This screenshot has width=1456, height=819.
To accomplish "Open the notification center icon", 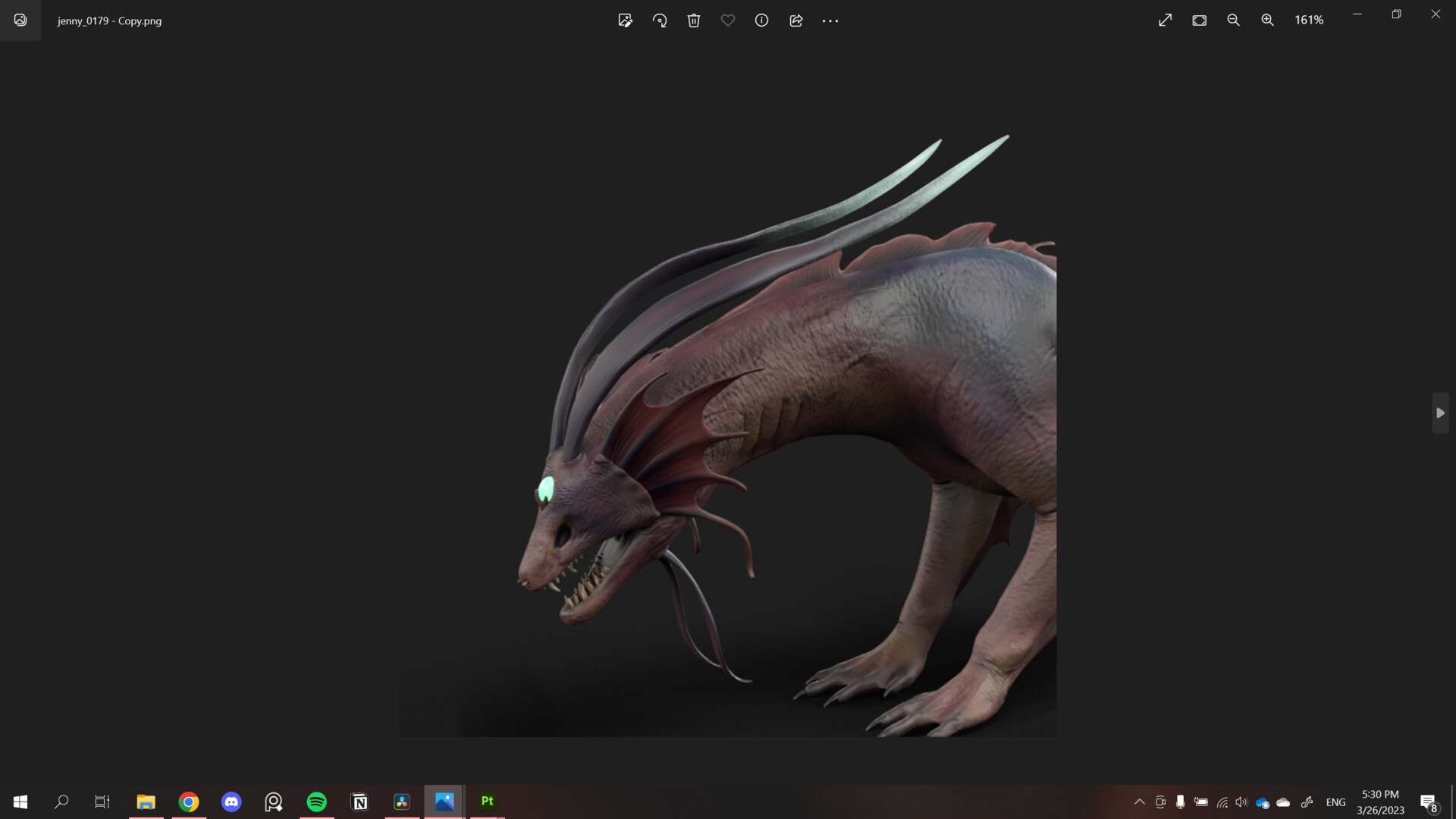I will click(1429, 802).
